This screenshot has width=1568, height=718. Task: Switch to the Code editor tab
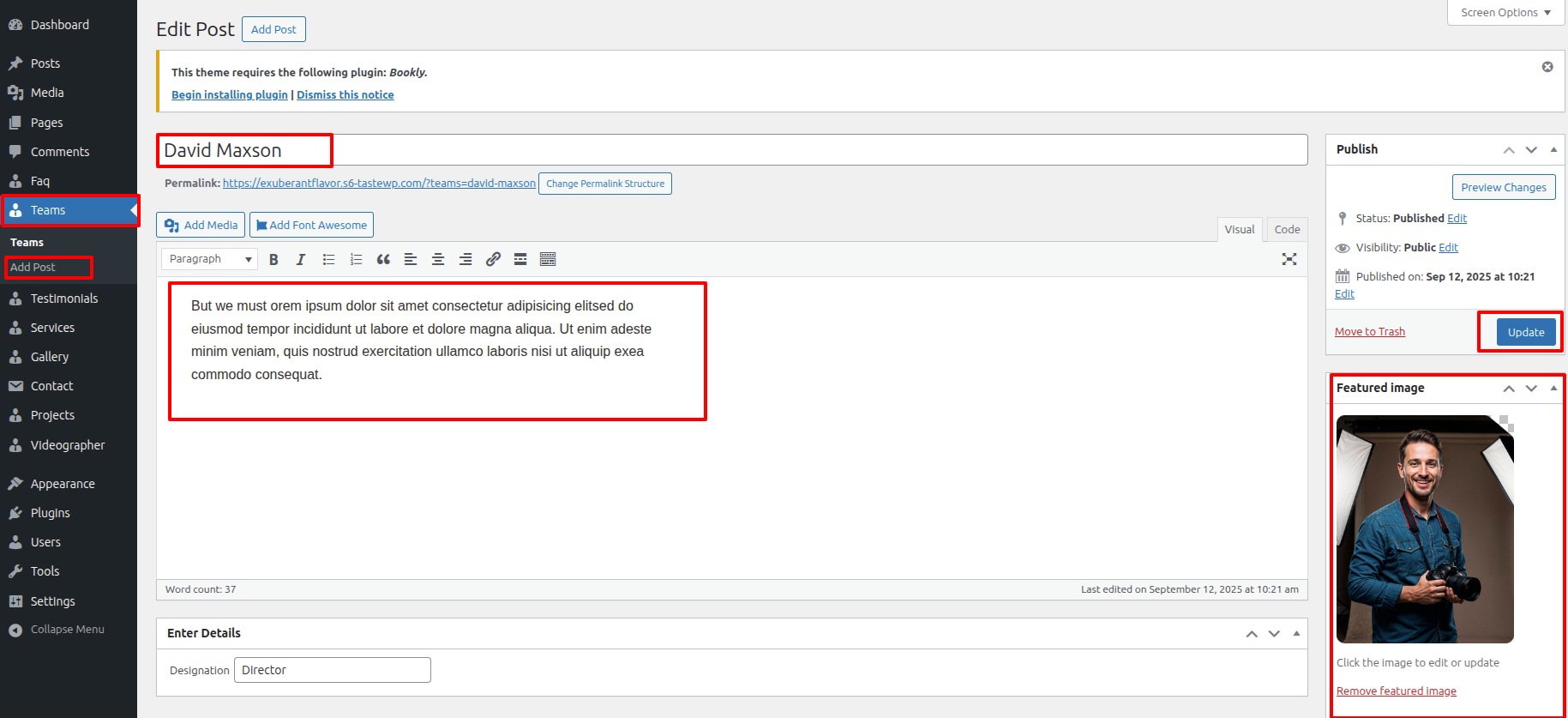click(1286, 229)
